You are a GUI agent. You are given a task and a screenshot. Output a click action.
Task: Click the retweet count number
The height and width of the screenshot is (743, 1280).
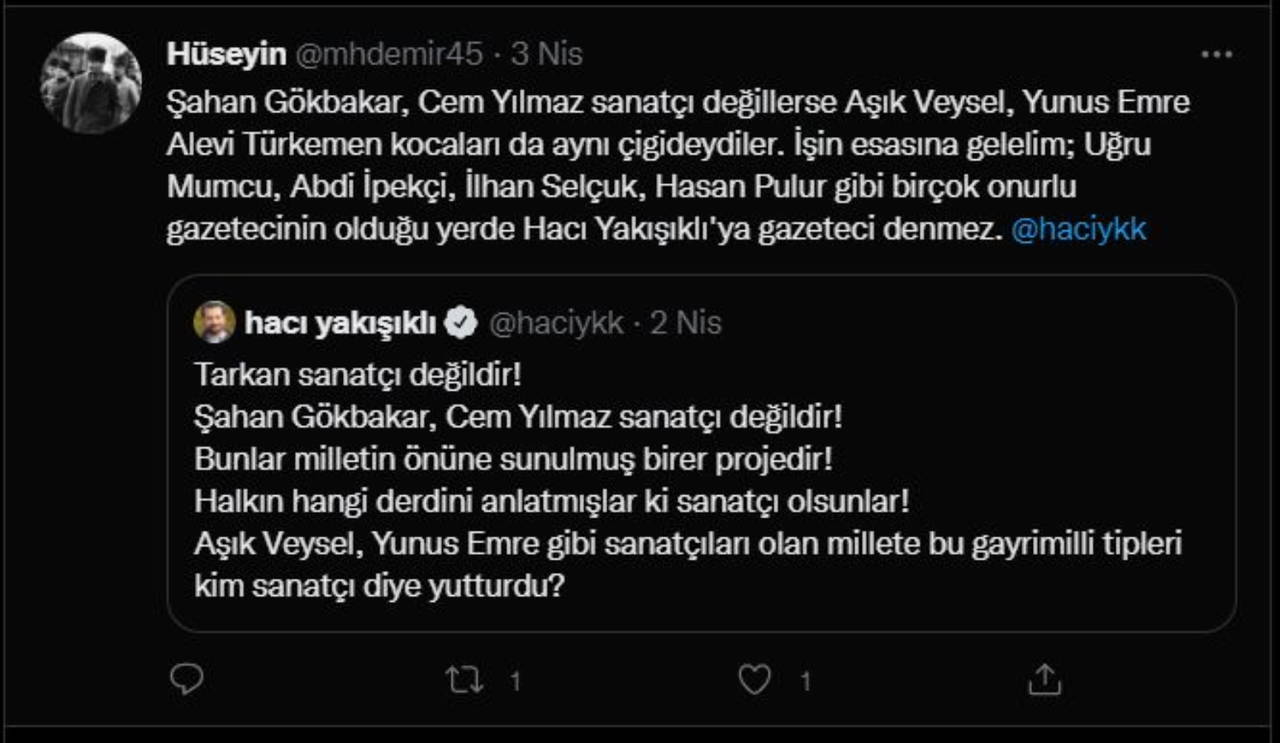pyautogui.click(x=515, y=682)
